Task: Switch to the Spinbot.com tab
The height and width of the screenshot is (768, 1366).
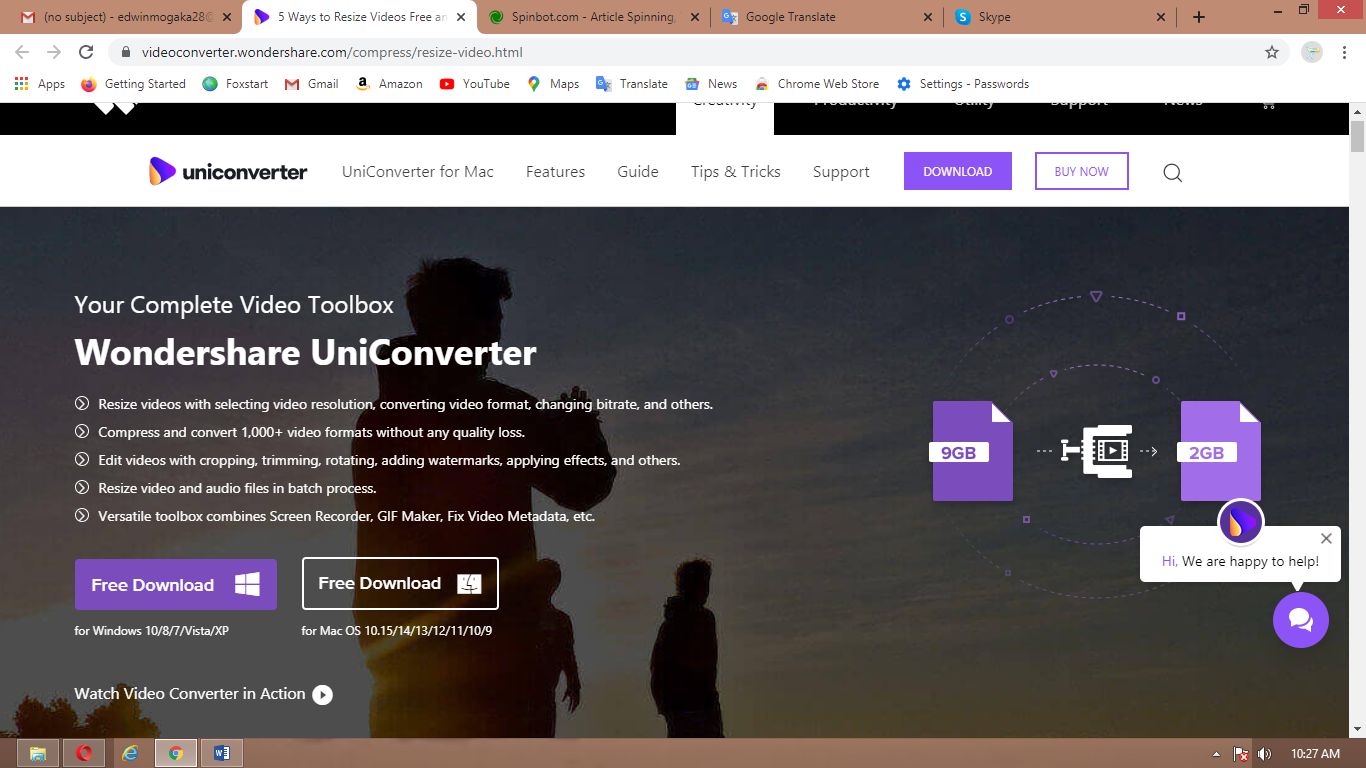Action: pyautogui.click(x=592, y=17)
